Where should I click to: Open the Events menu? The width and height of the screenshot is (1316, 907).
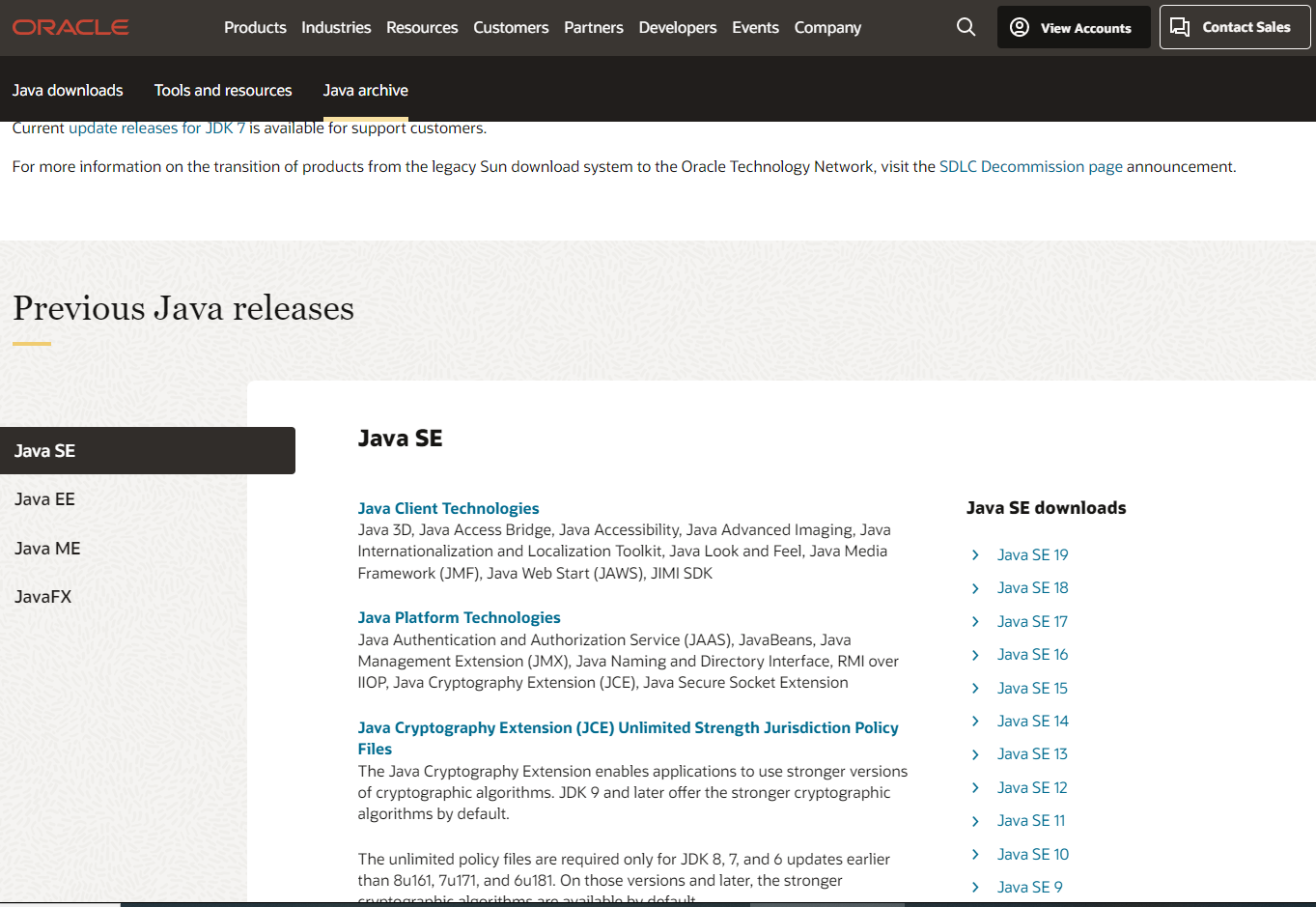click(x=755, y=27)
